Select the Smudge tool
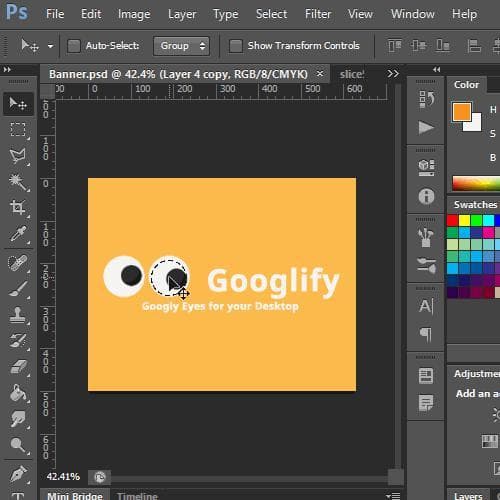Viewport: 500px width, 500px height. coord(18,419)
